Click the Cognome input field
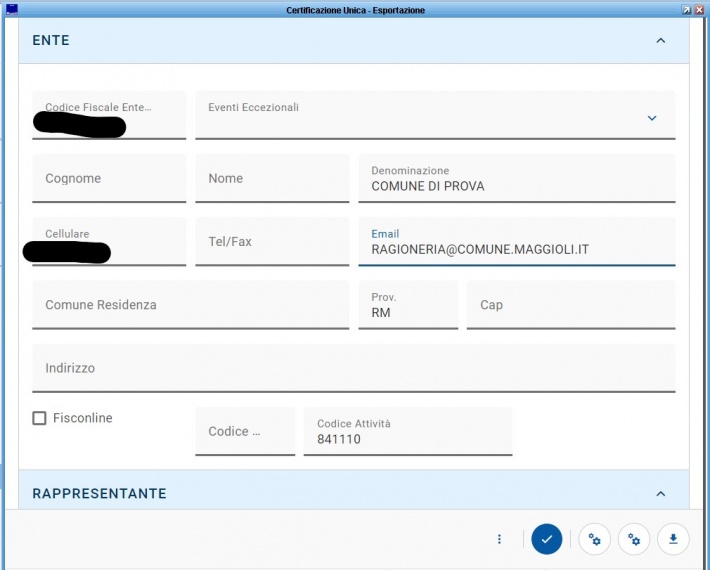710x570 pixels. pyautogui.click(x=109, y=179)
